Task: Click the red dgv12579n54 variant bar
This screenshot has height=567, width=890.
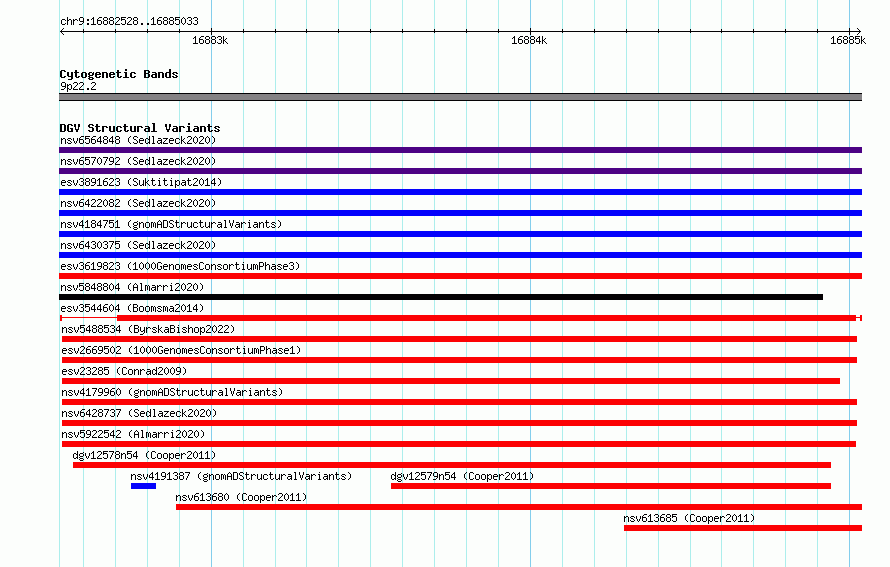Action: 611,486
